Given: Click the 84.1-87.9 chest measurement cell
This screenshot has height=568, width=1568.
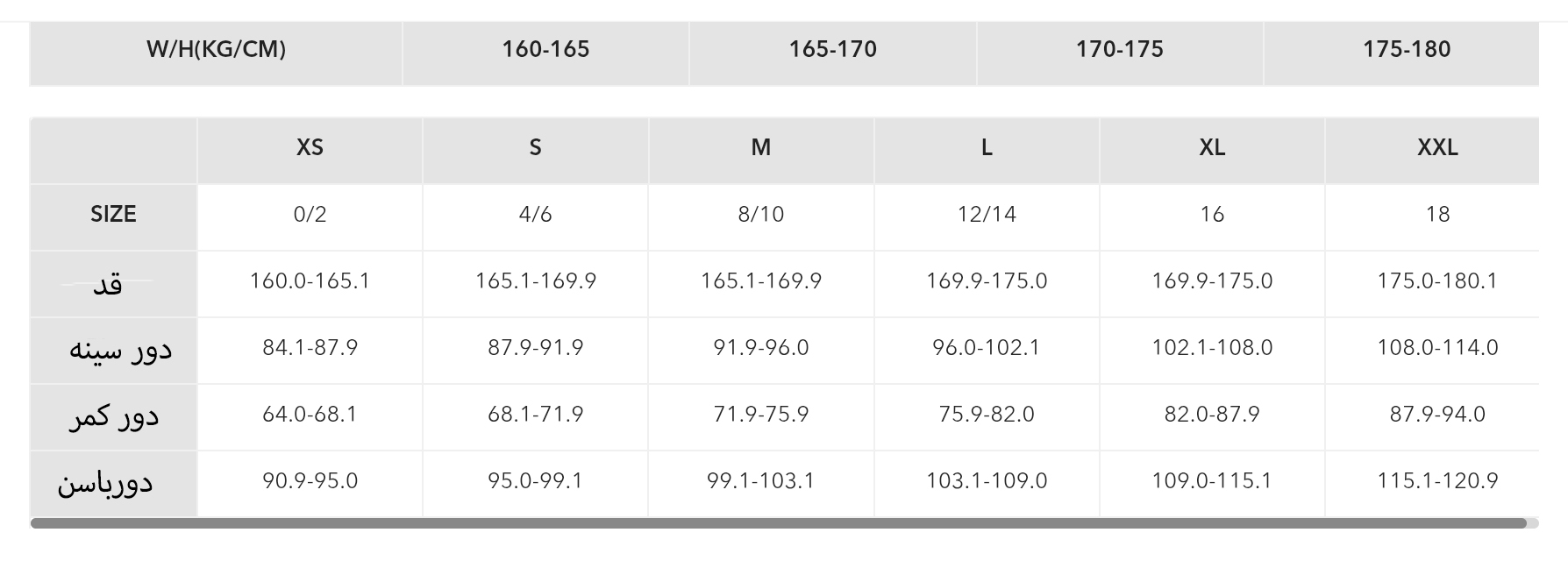Looking at the screenshot, I should 310,347.
